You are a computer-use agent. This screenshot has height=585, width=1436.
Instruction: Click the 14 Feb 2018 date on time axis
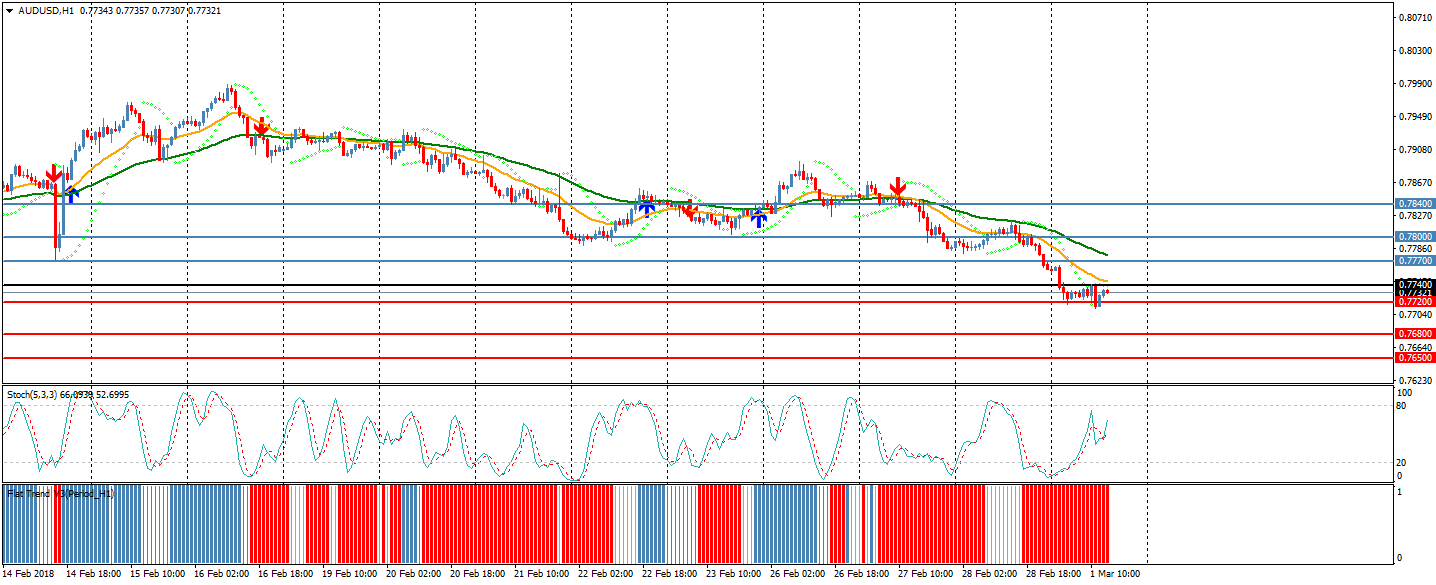(x=28, y=575)
